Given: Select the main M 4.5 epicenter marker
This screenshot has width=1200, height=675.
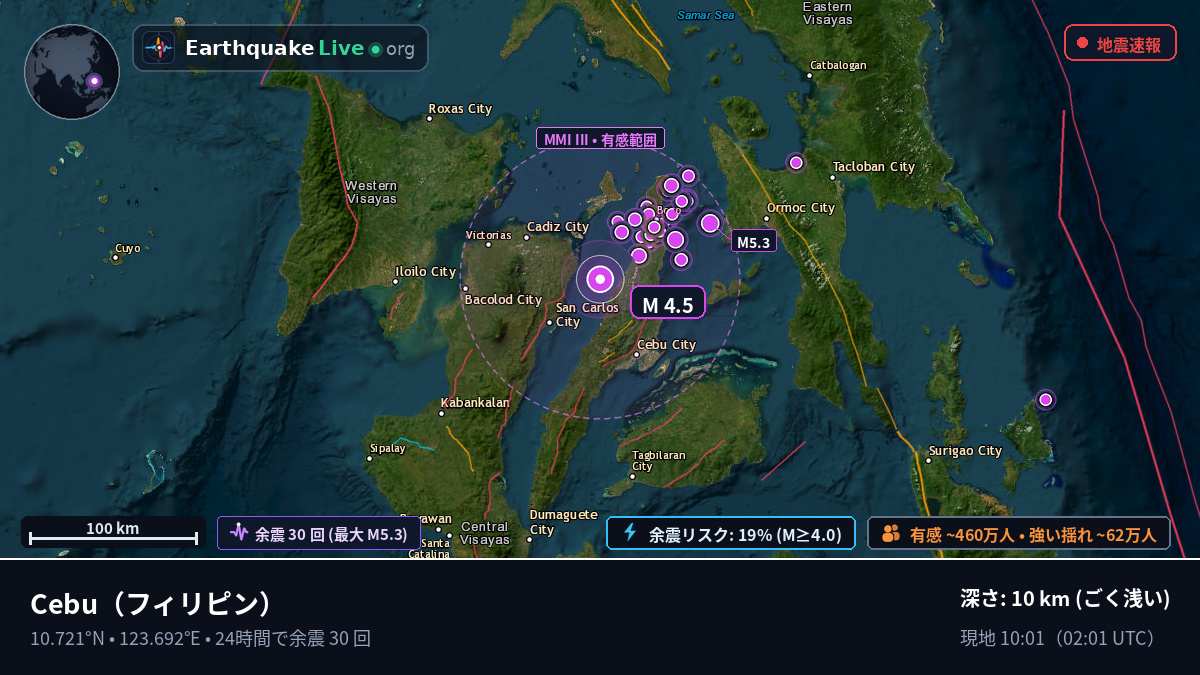Looking at the screenshot, I should pyautogui.click(x=600, y=279).
